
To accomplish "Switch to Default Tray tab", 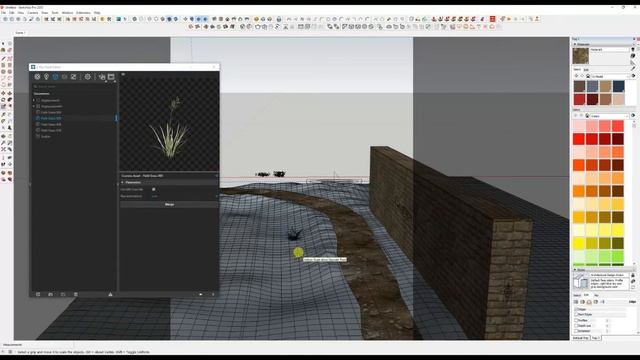I will (580, 338).
